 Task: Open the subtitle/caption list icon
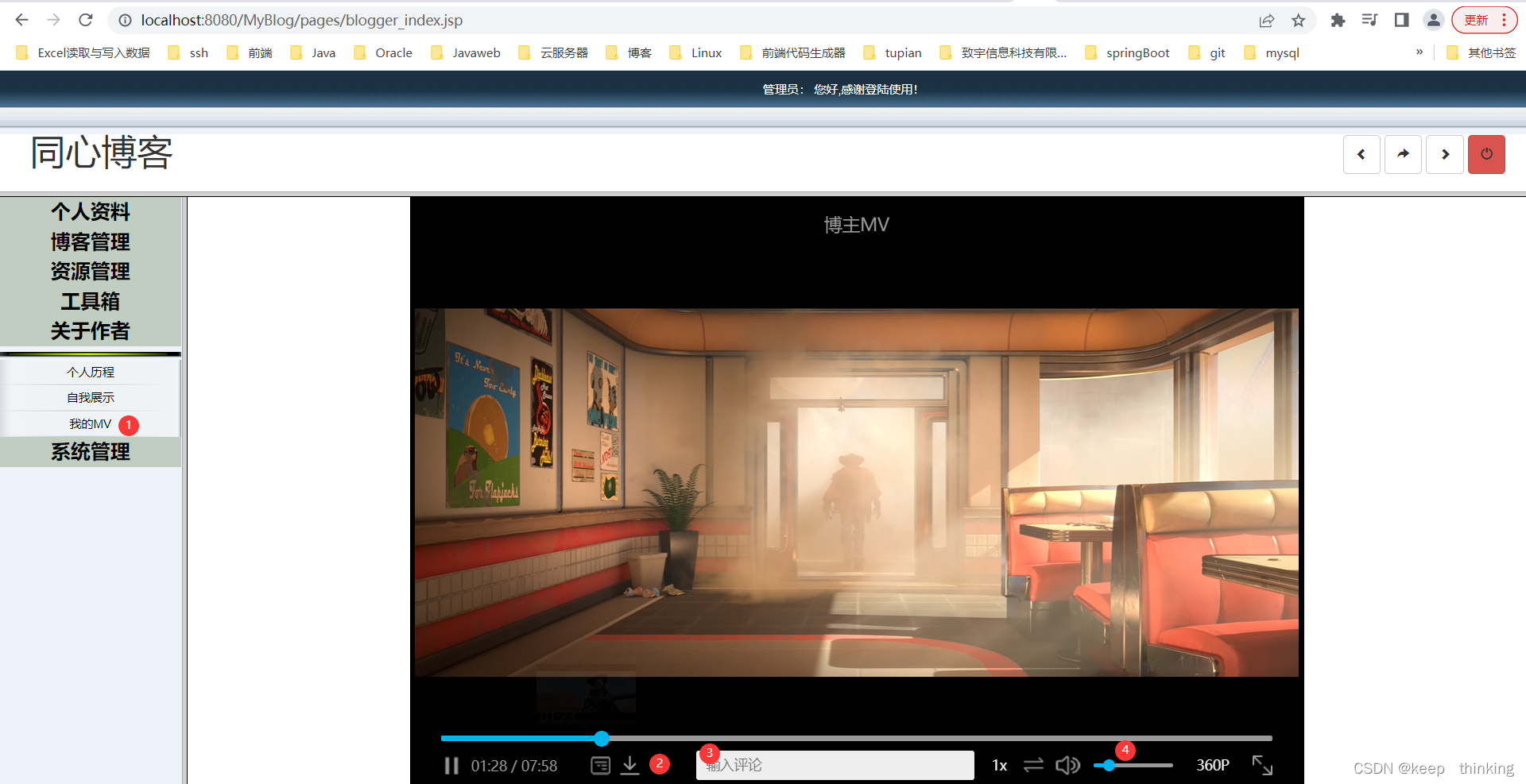click(601, 766)
